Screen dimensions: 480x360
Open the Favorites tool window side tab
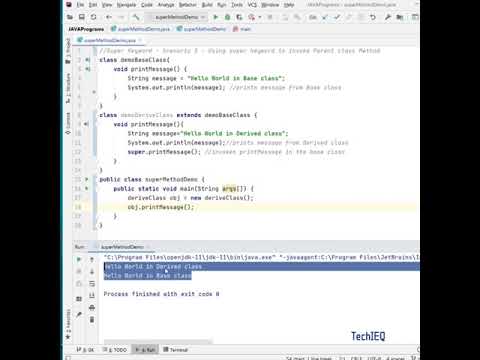68,324
